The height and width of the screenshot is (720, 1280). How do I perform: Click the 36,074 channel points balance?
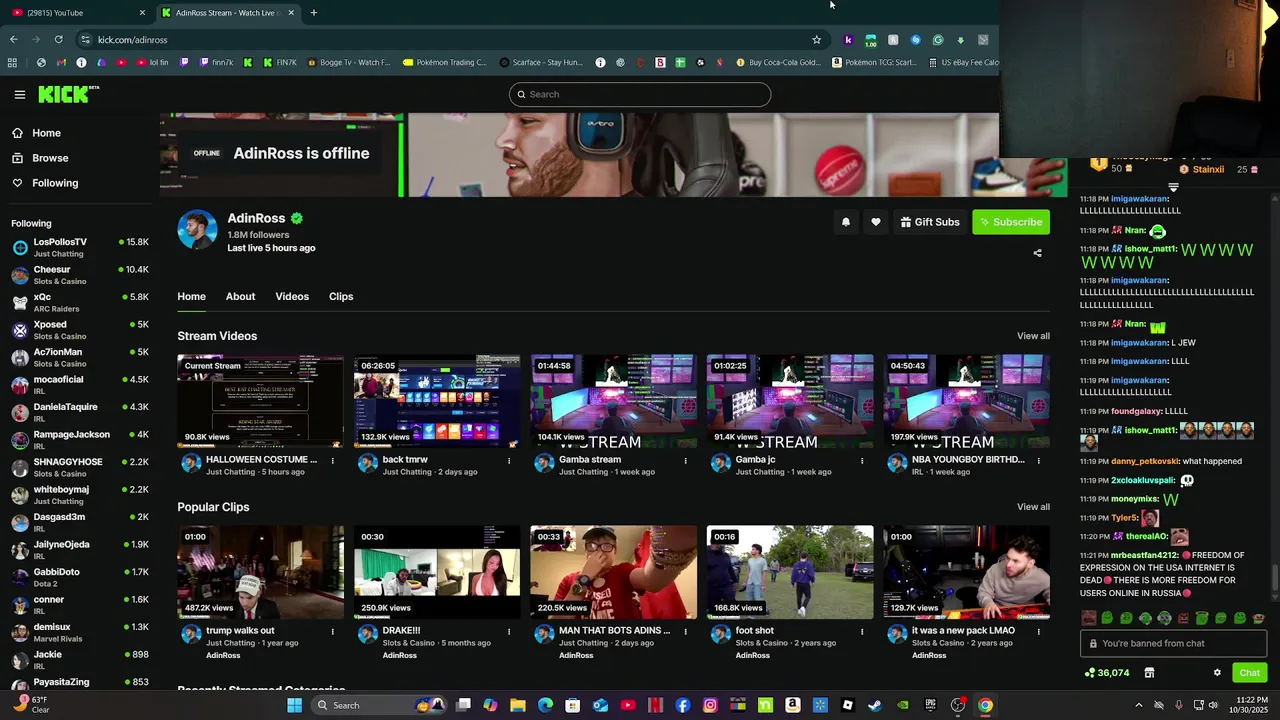[x=1107, y=673]
